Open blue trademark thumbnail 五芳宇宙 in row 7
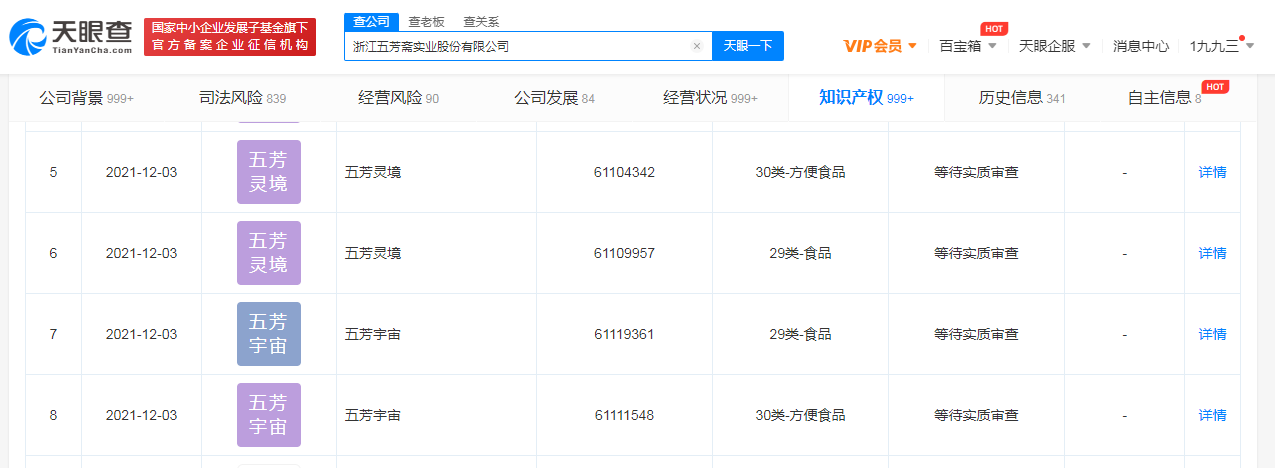Screen dimensions: 1275x468 (x=269, y=334)
